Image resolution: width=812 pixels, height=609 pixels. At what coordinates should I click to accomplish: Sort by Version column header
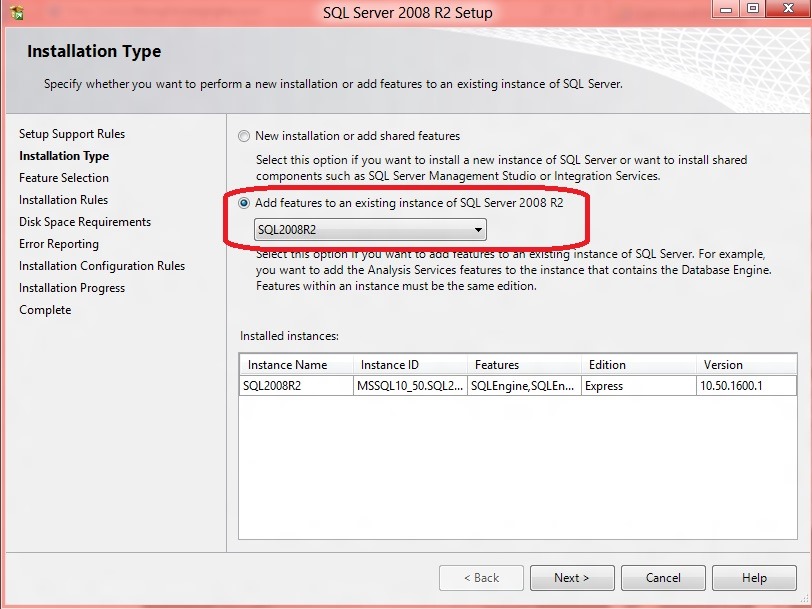746,365
